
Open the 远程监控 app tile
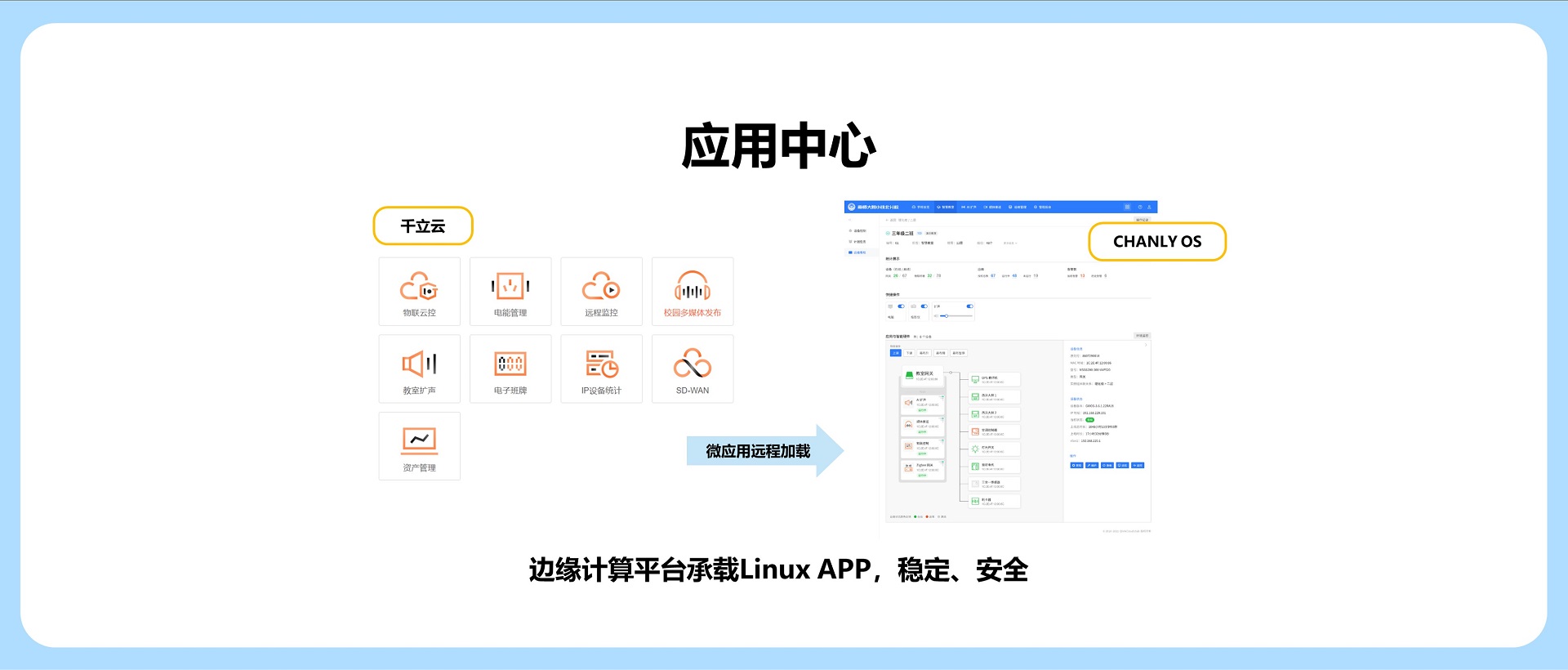tap(601, 291)
